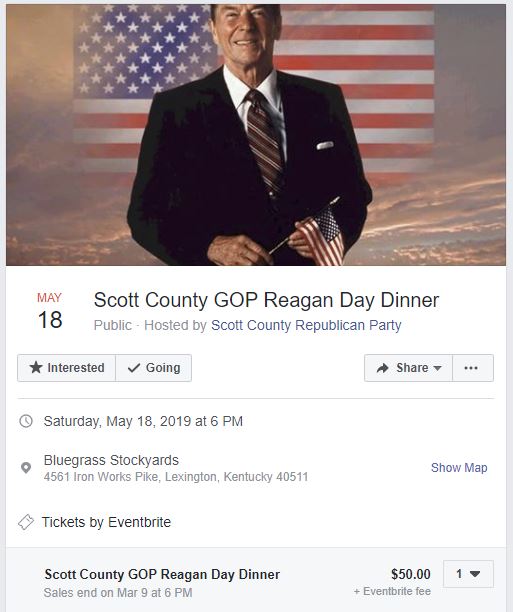Expand the Share dropdown arrow
513x612 pixels.
(438, 368)
